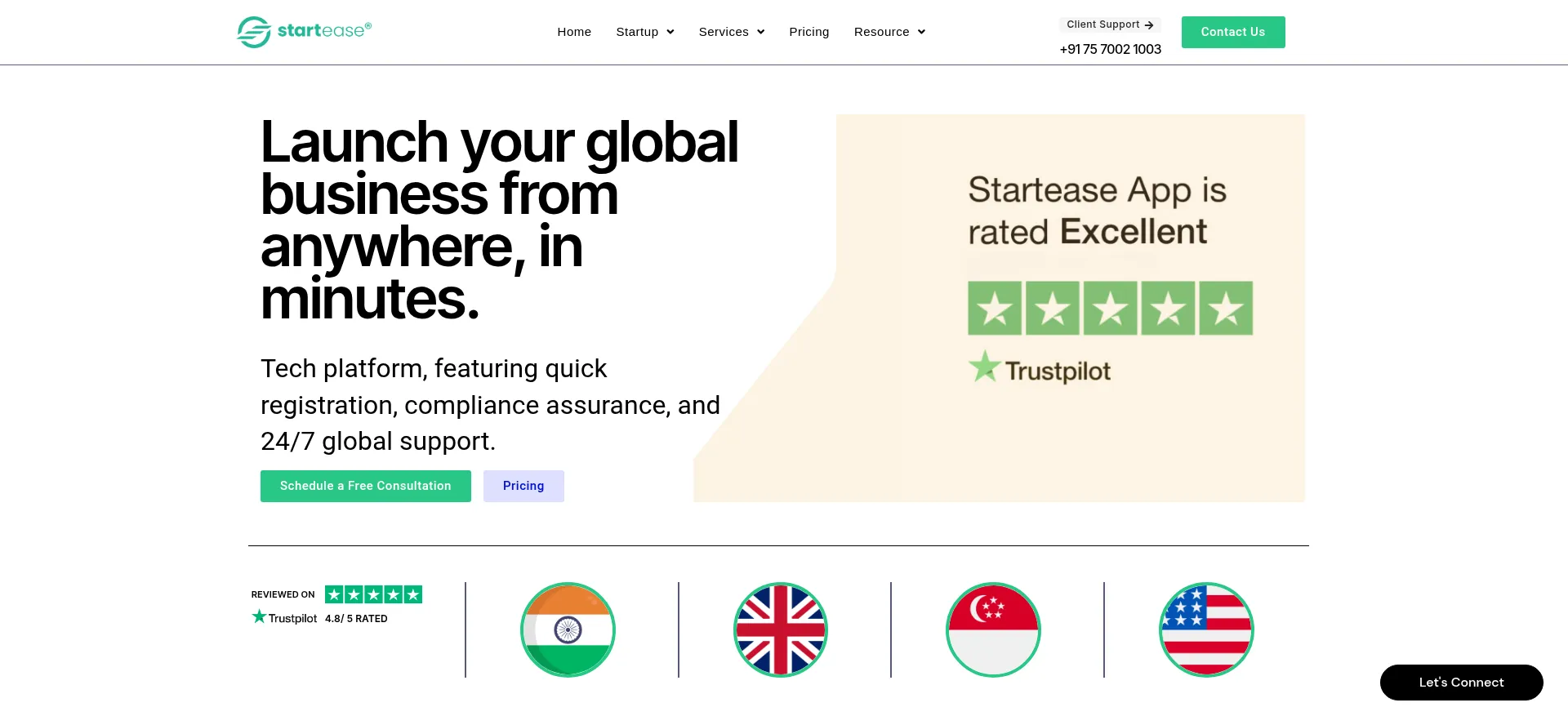Image resolution: width=1568 pixels, height=725 pixels.
Task: Click the headline Launch your global business
Action: coord(500,220)
